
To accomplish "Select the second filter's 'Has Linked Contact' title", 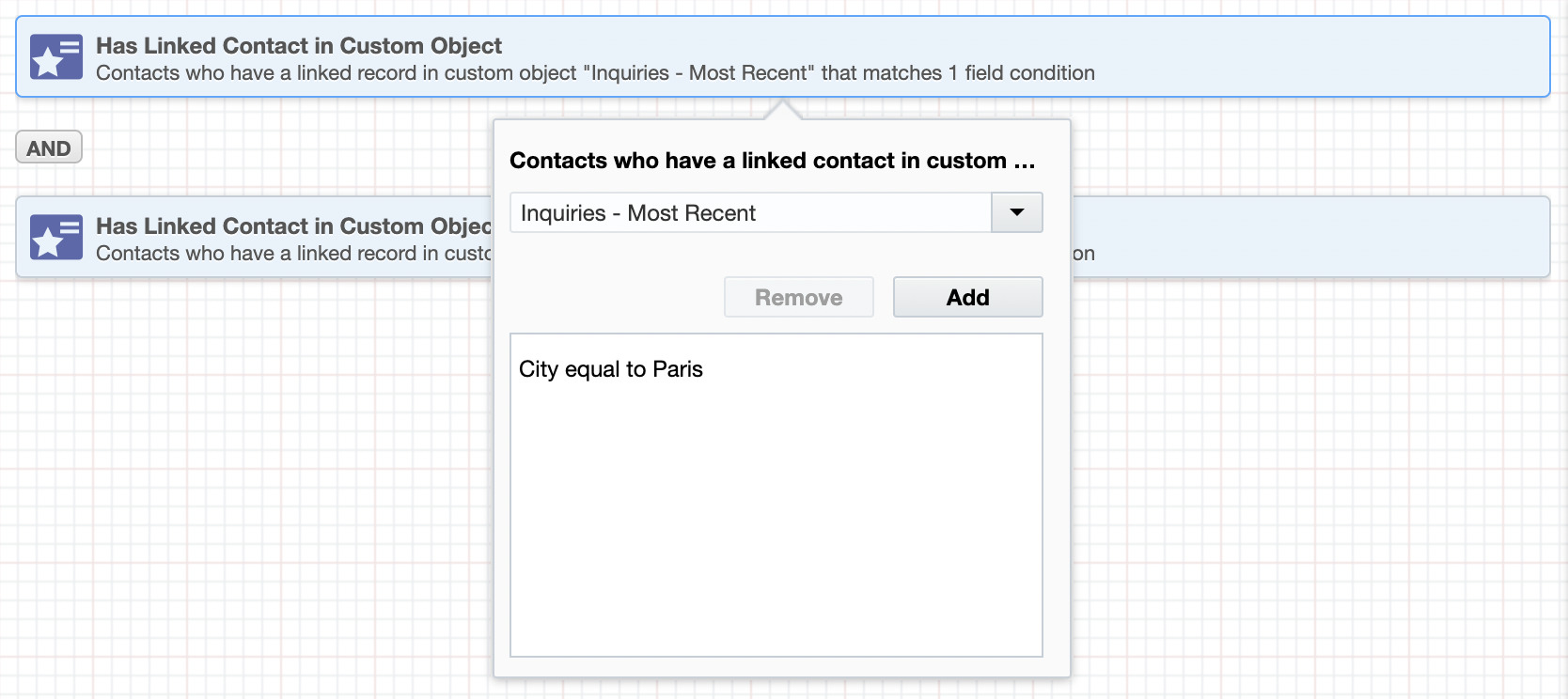I will click(x=293, y=226).
